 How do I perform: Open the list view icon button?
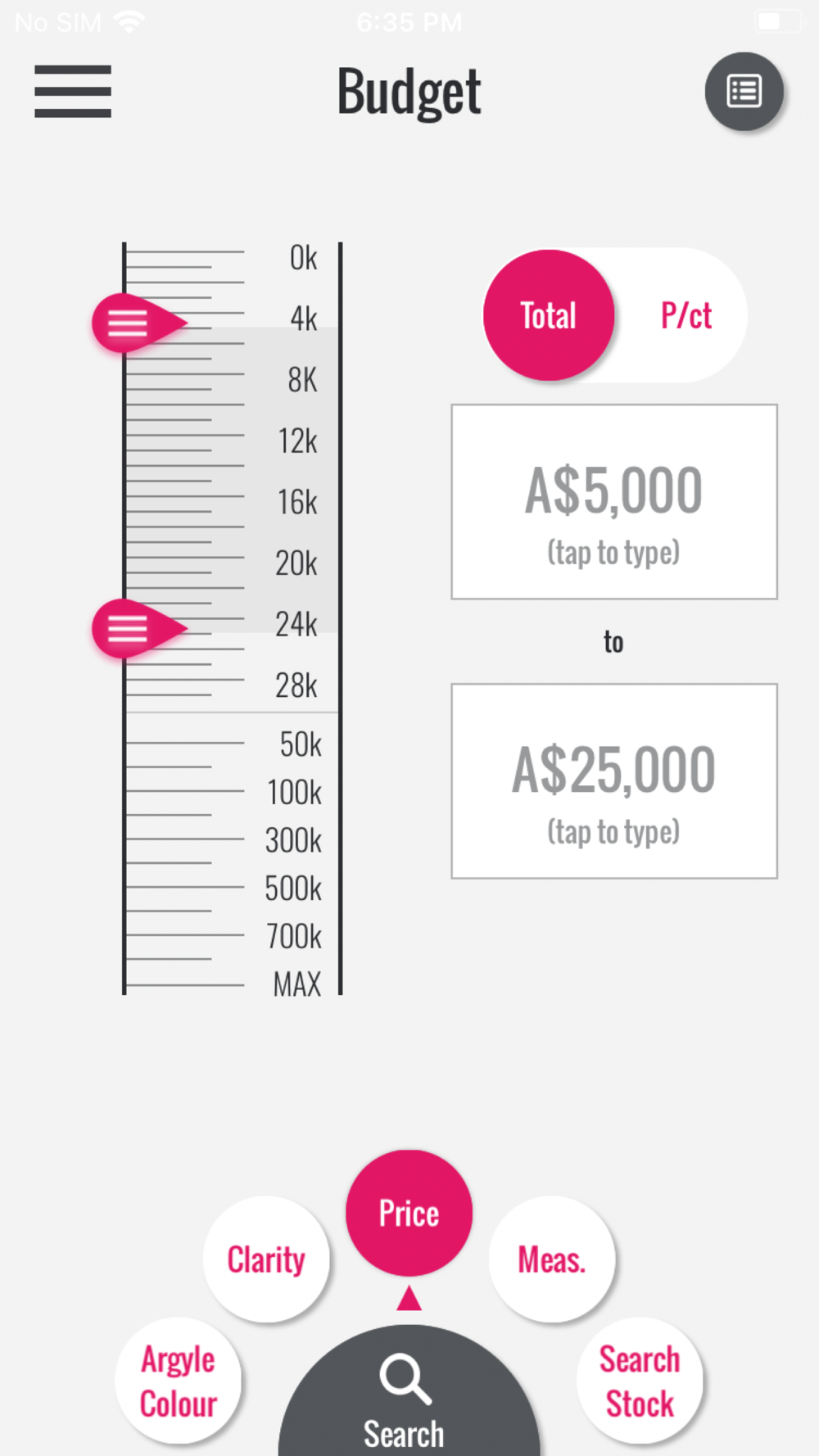pyautogui.click(x=744, y=92)
